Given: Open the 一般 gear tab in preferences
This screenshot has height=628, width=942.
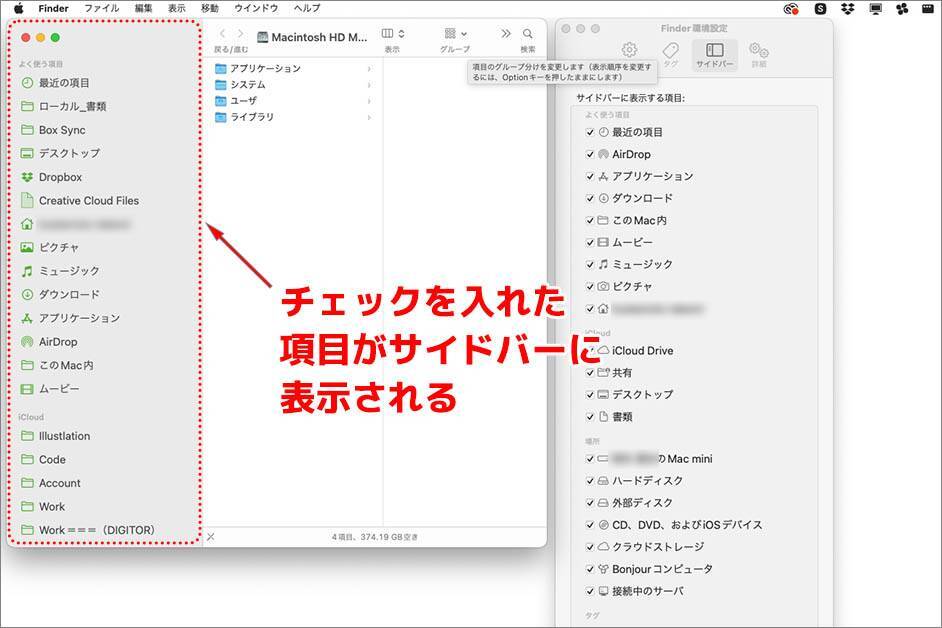Looking at the screenshot, I should [629, 50].
